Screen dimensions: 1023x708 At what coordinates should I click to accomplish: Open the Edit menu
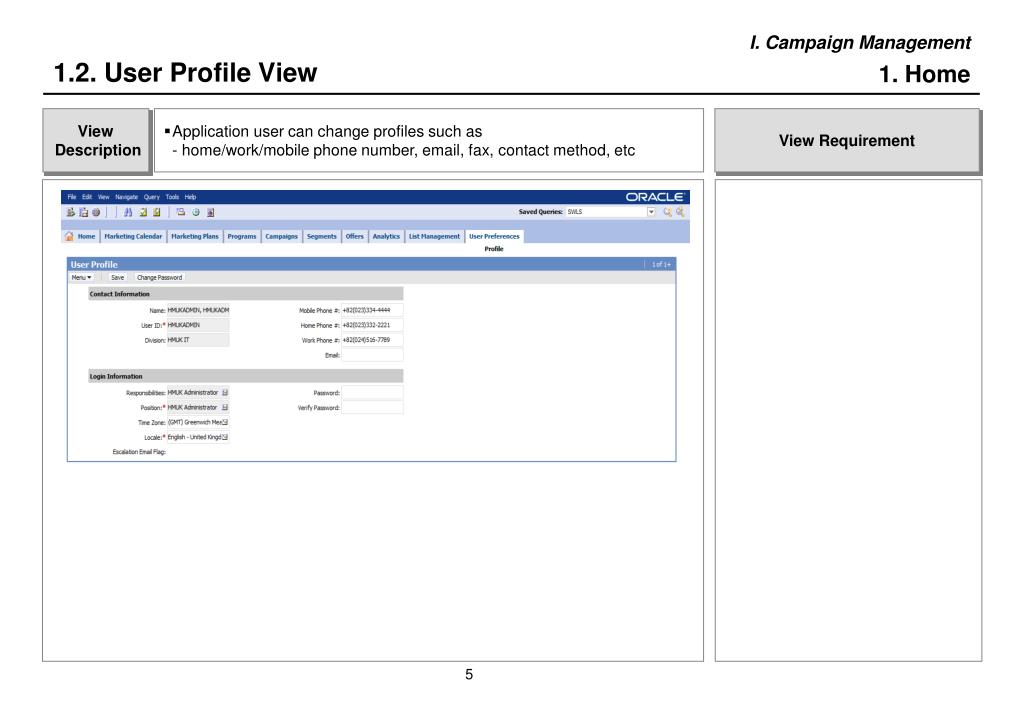[87, 197]
